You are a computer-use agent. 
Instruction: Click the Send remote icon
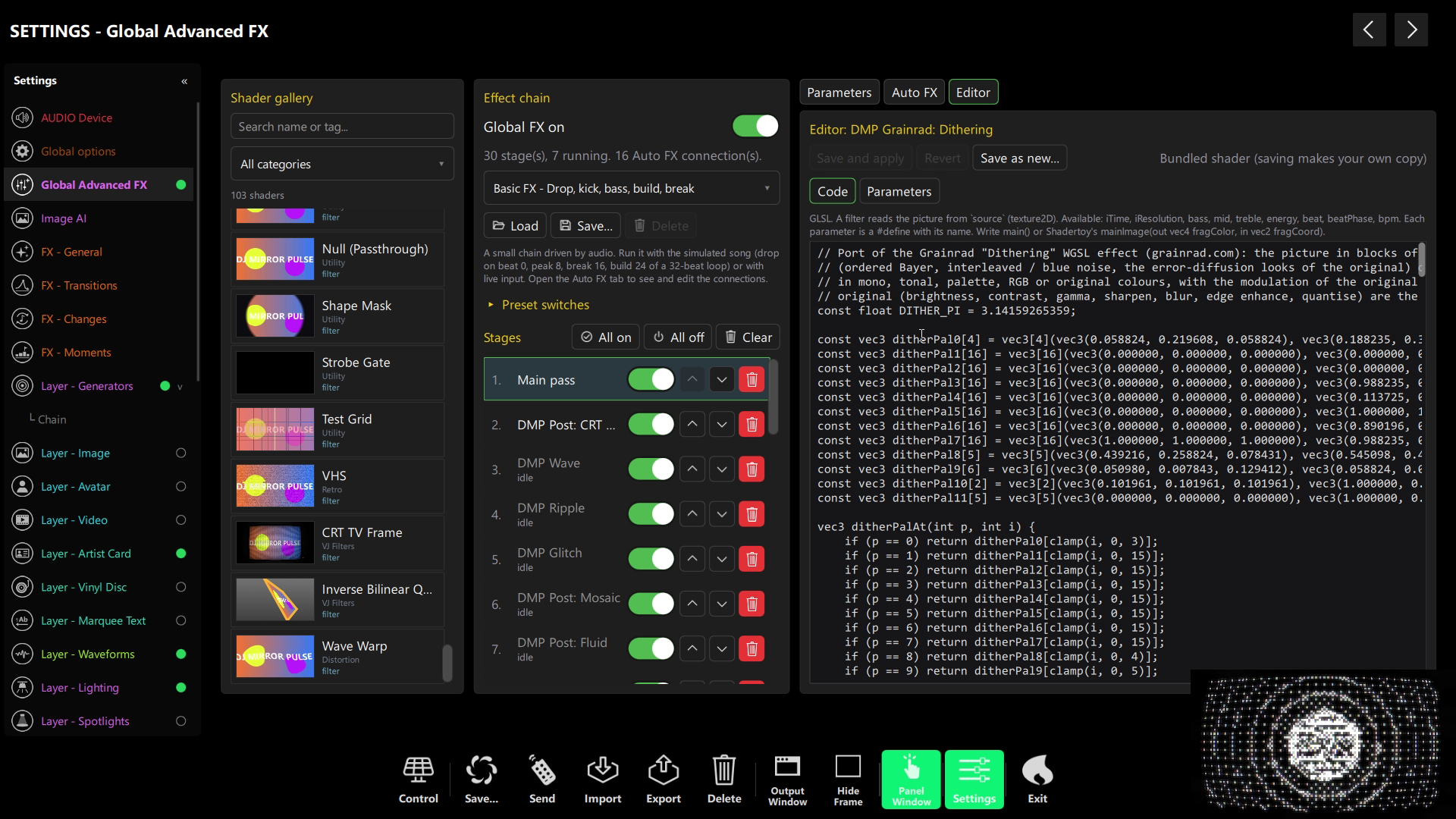(x=542, y=779)
